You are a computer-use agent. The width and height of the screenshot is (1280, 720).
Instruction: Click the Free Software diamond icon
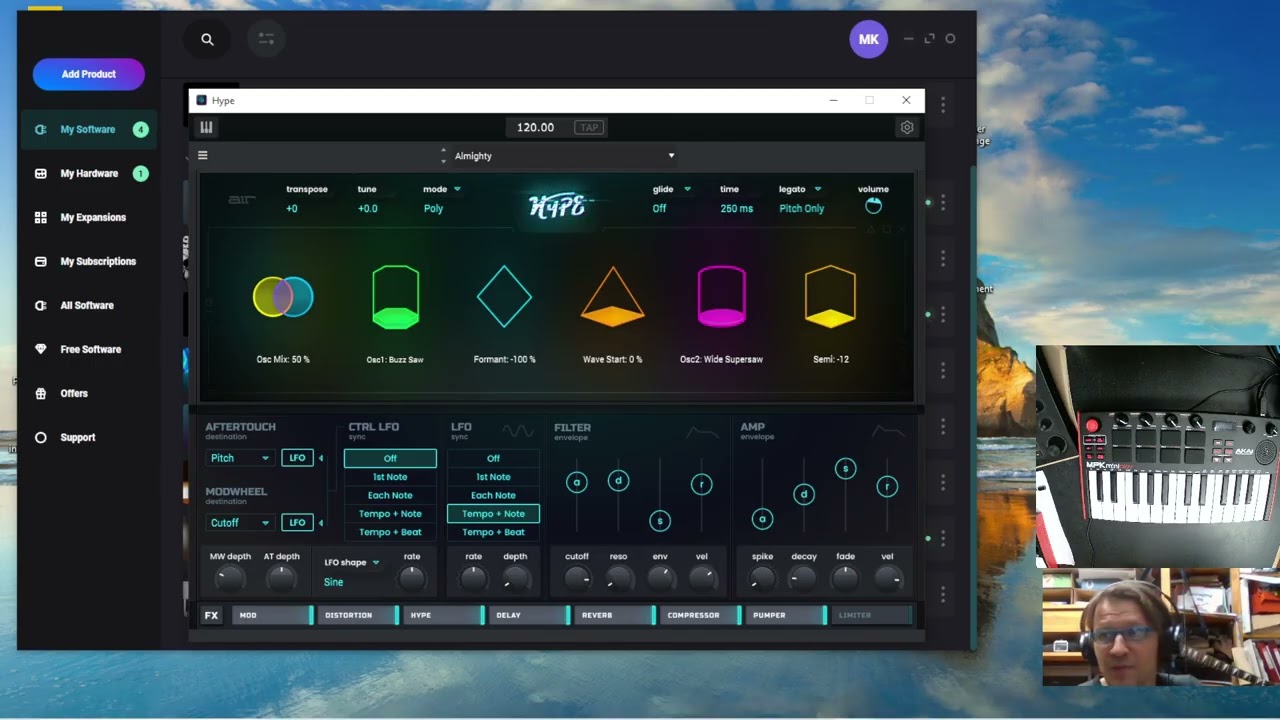(x=41, y=349)
